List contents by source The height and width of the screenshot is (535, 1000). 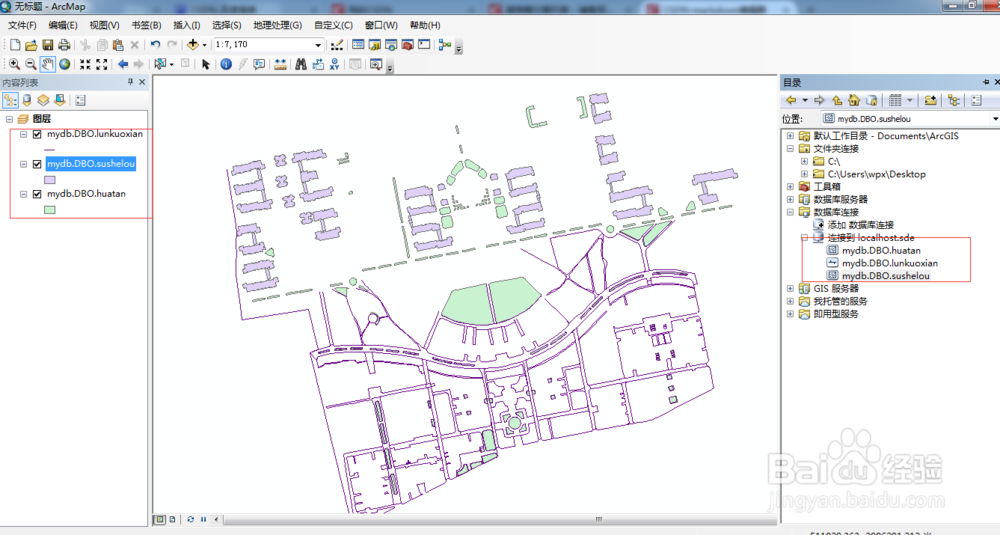coord(27,100)
